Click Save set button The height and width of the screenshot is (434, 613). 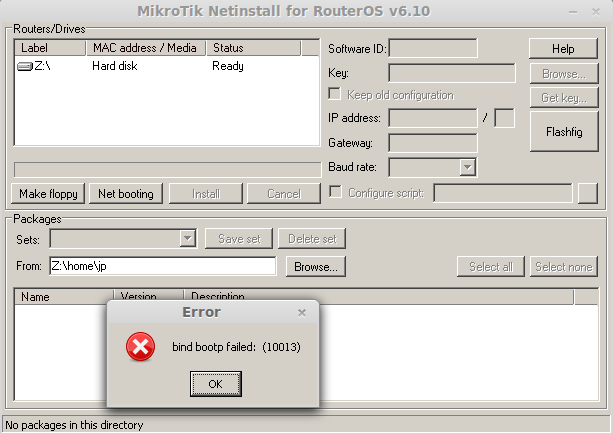(239, 239)
